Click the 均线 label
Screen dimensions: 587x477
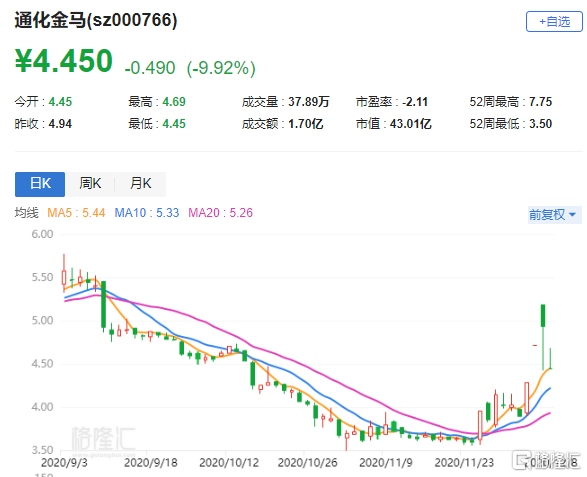[27, 213]
